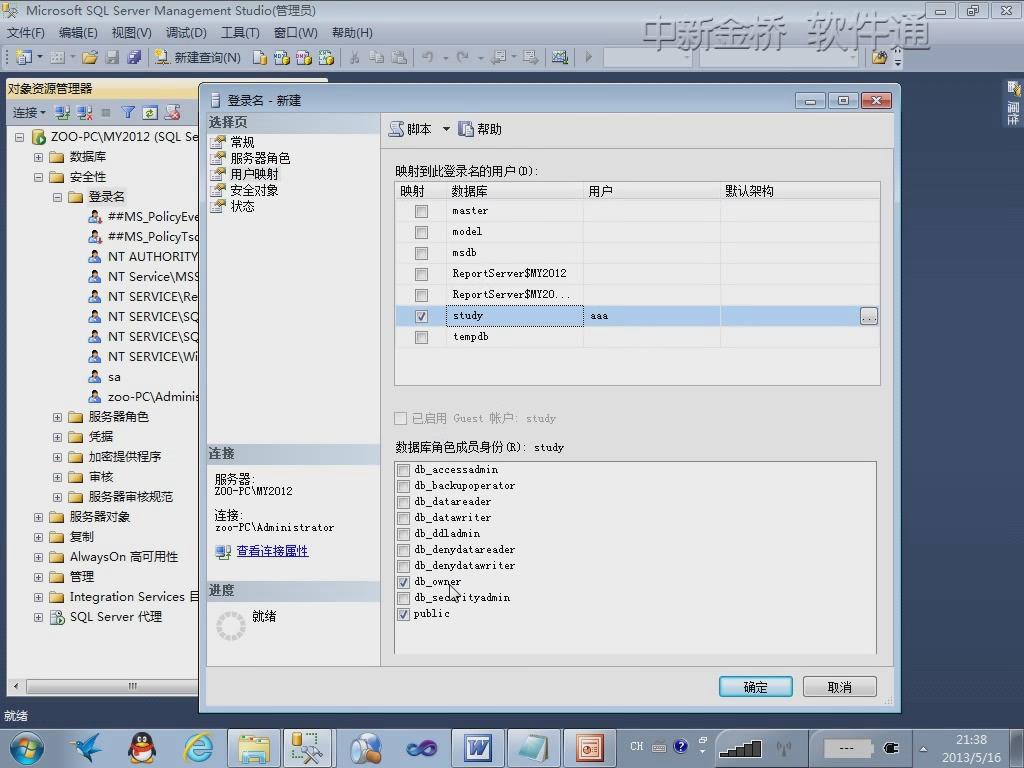
Task: Expand the Server Objects (服务器对象) node
Action: (x=39, y=517)
